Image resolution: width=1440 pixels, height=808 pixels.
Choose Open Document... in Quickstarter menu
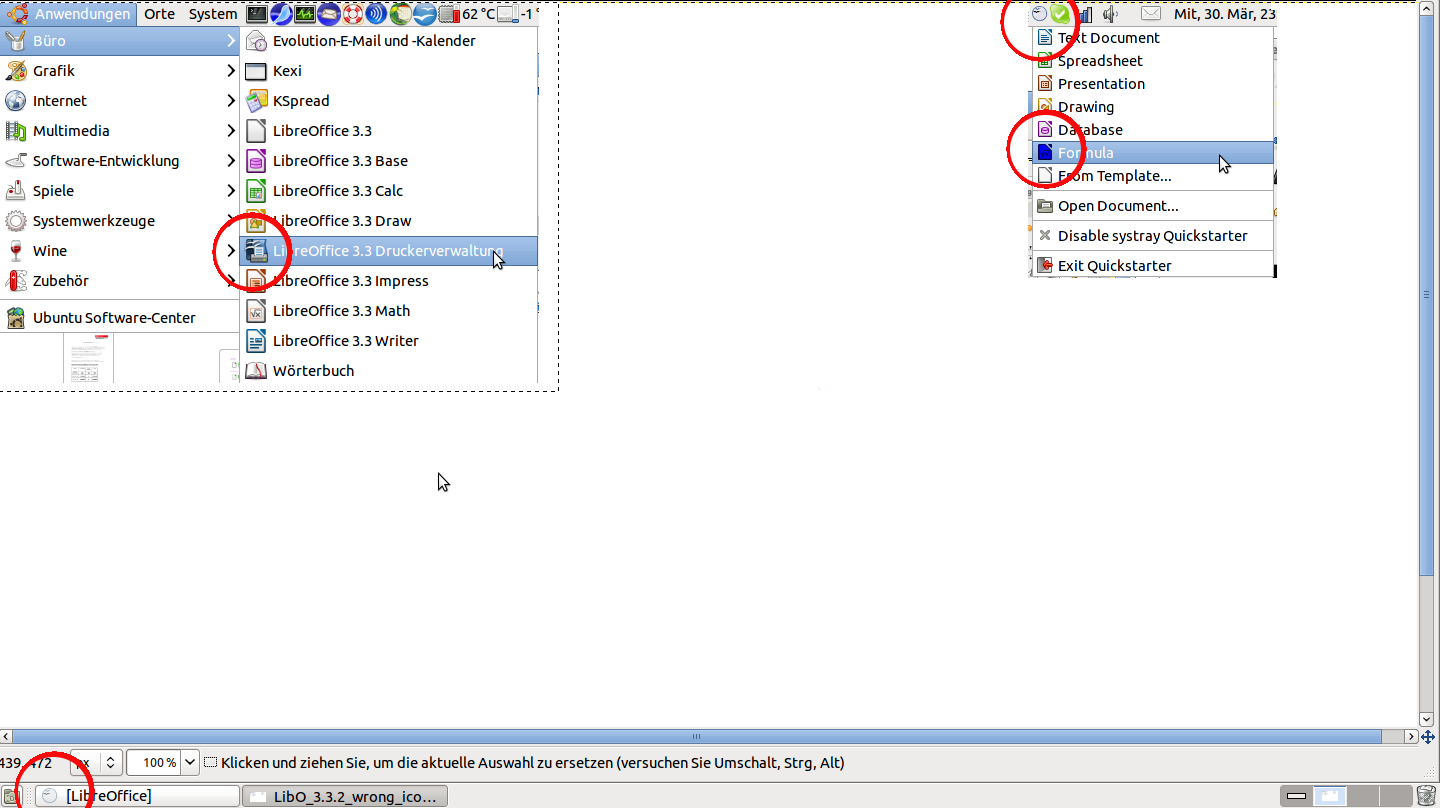coord(1117,206)
